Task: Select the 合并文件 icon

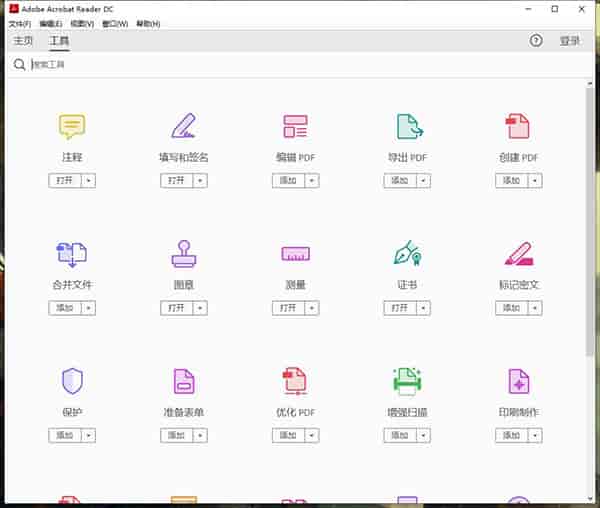Action: pos(72,254)
